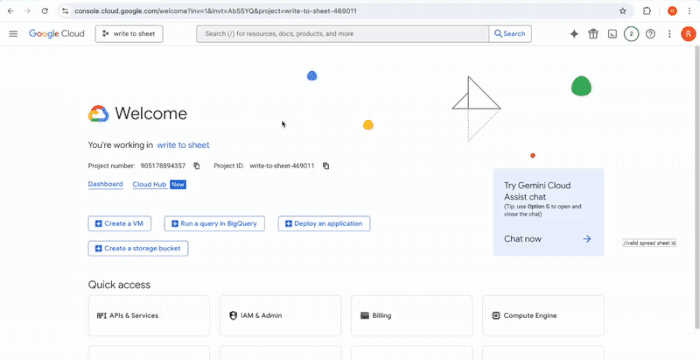The width and height of the screenshot is (700, 360).
Task: Click Run a query in BigQuery
Action: point(214,224)
